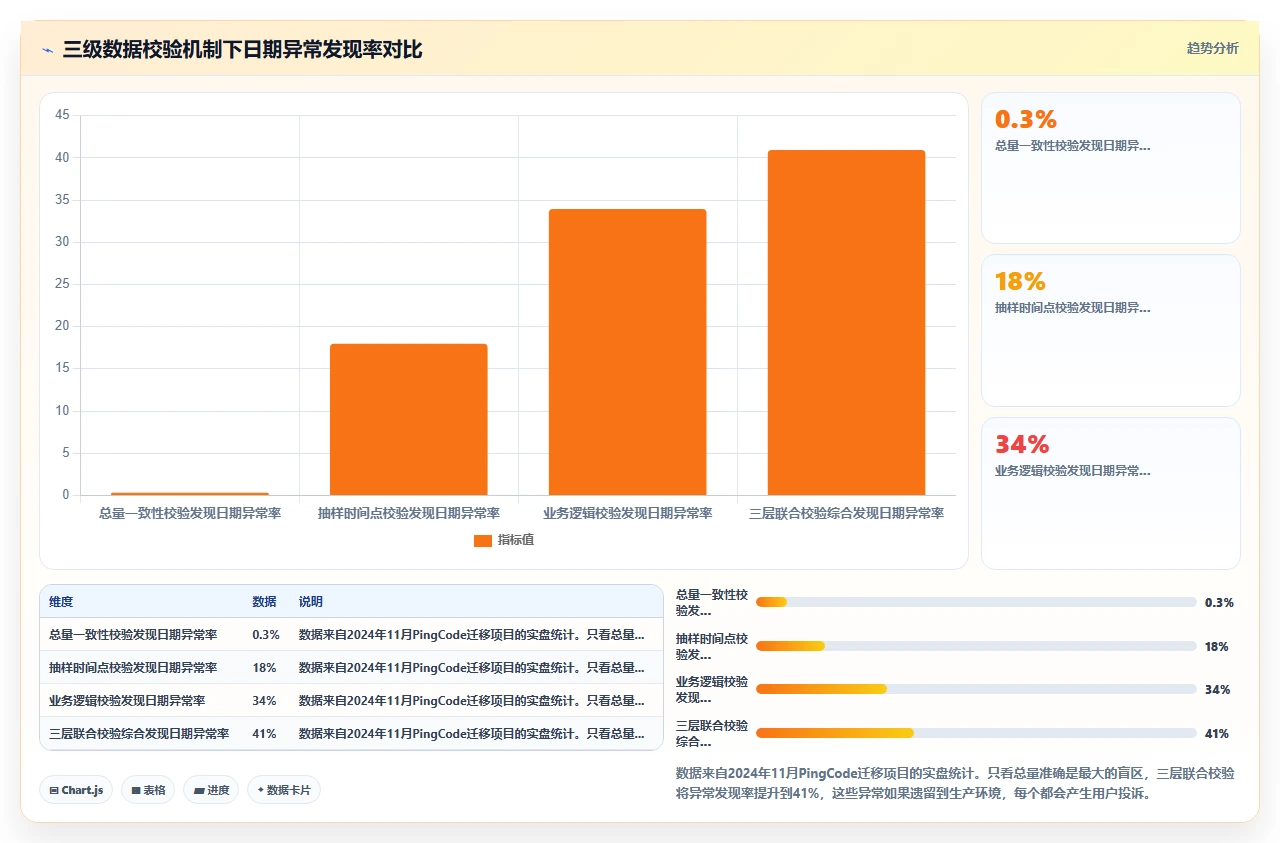Select the 三层联合校验综合发现日期异常率 table row

[351, 733]
